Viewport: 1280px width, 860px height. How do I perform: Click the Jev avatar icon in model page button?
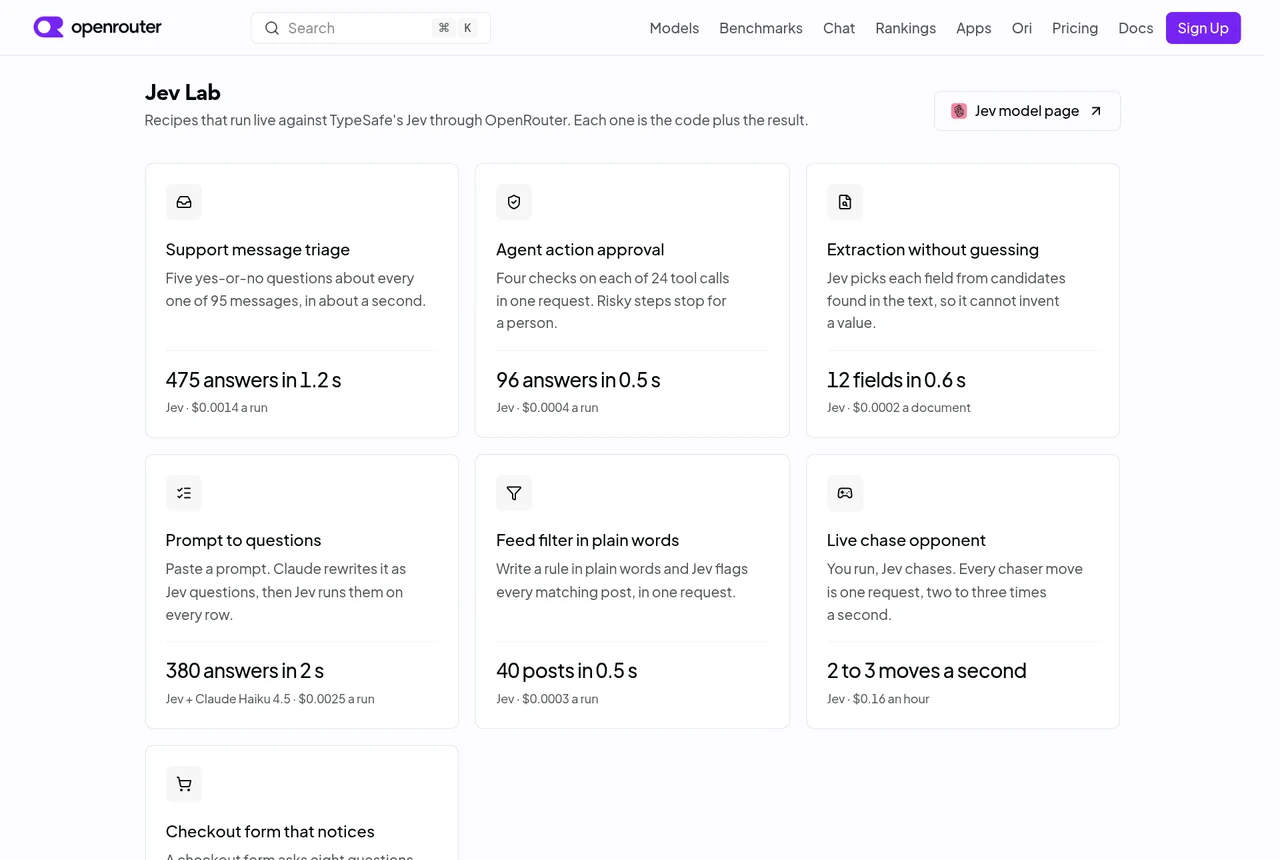click(x=959, y=111)
